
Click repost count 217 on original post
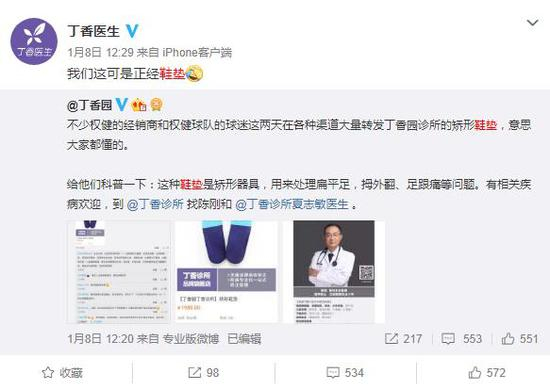(x=403, y=339)
